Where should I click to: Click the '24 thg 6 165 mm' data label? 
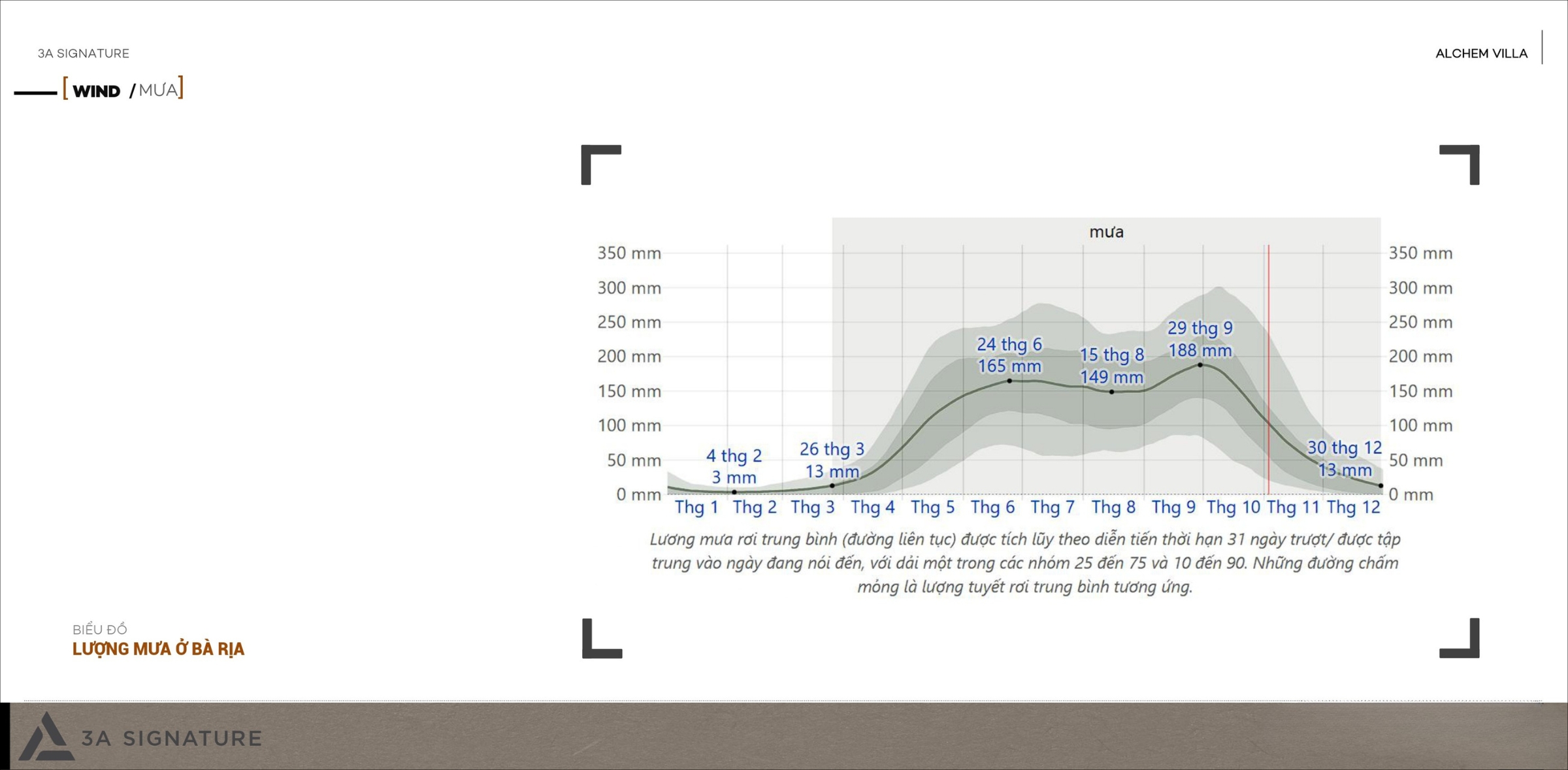(x=1009, y=355)
